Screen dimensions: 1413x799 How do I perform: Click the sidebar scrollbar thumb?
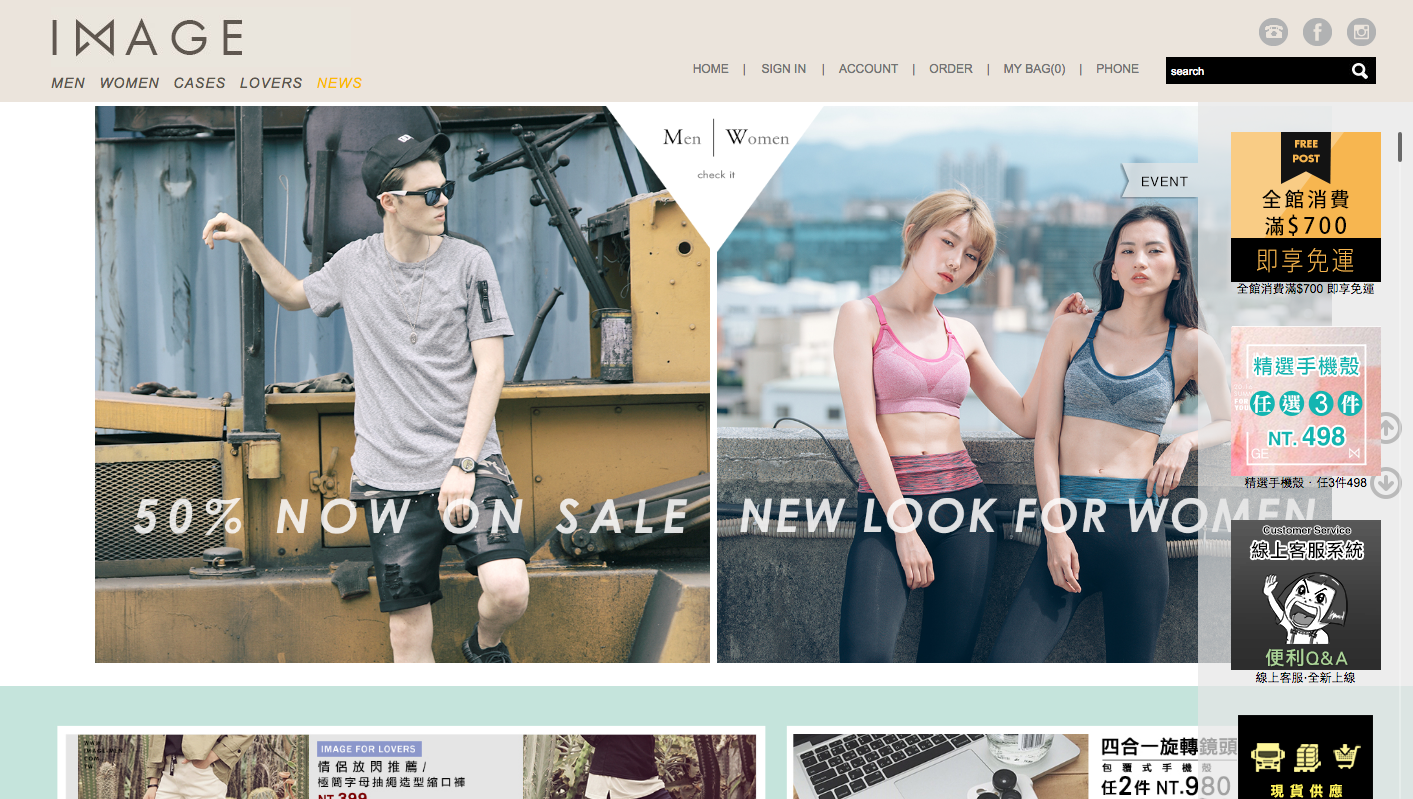tap(1400, 146)
